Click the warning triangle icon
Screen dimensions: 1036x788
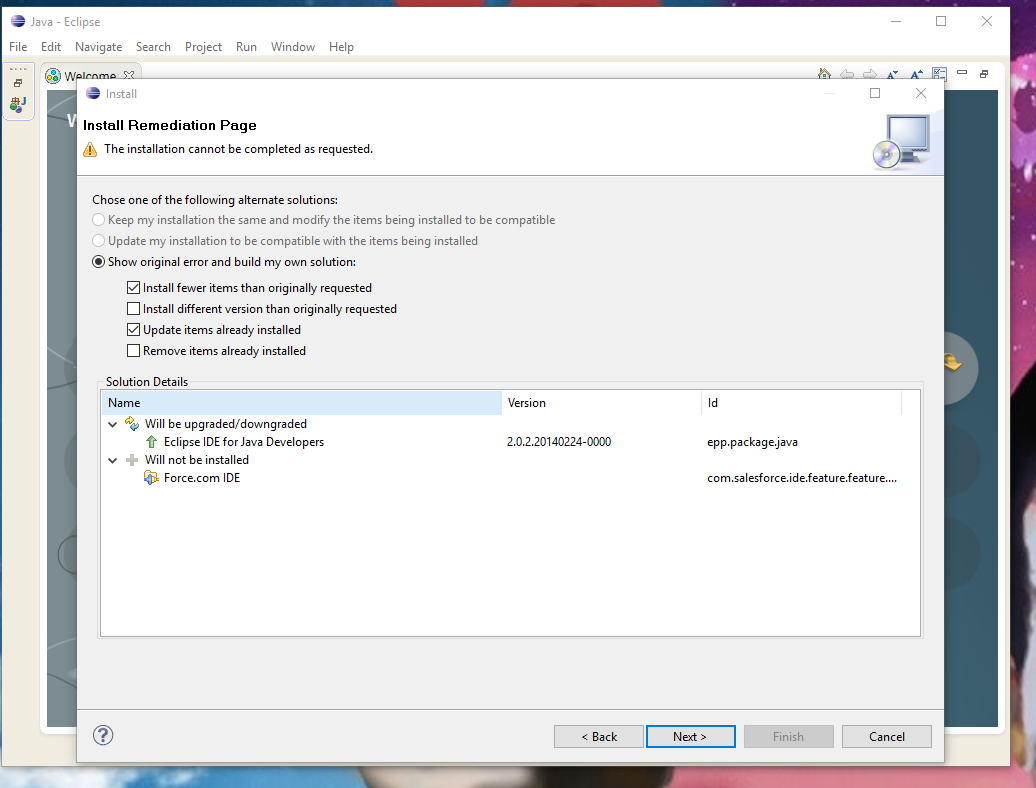tap(90, 149)
